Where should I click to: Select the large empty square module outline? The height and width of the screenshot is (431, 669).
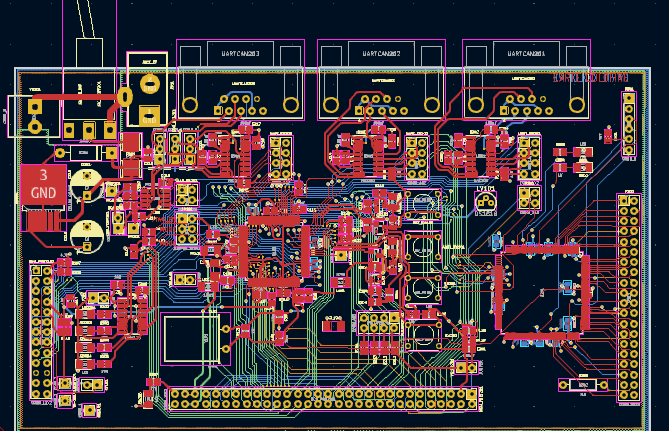(x=195, y=339)
